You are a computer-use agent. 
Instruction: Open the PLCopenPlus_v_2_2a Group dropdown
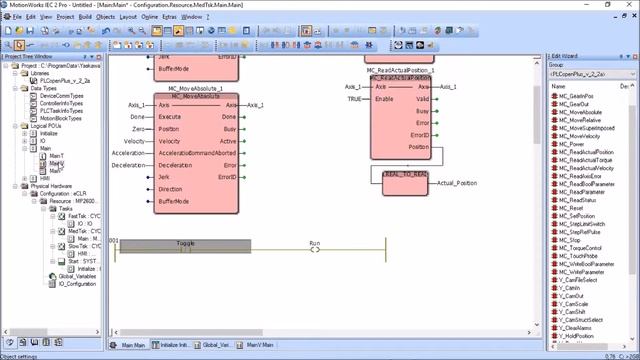coord(632,74)
